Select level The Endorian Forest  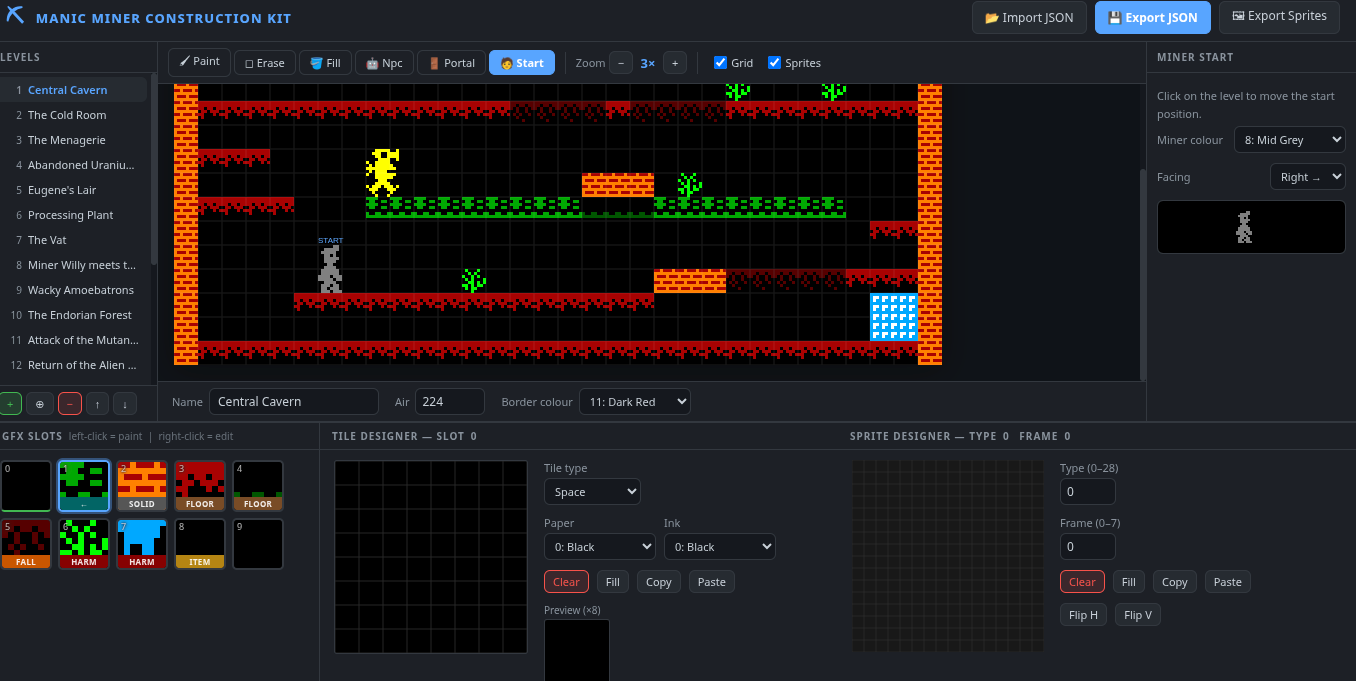pos(74,315)
